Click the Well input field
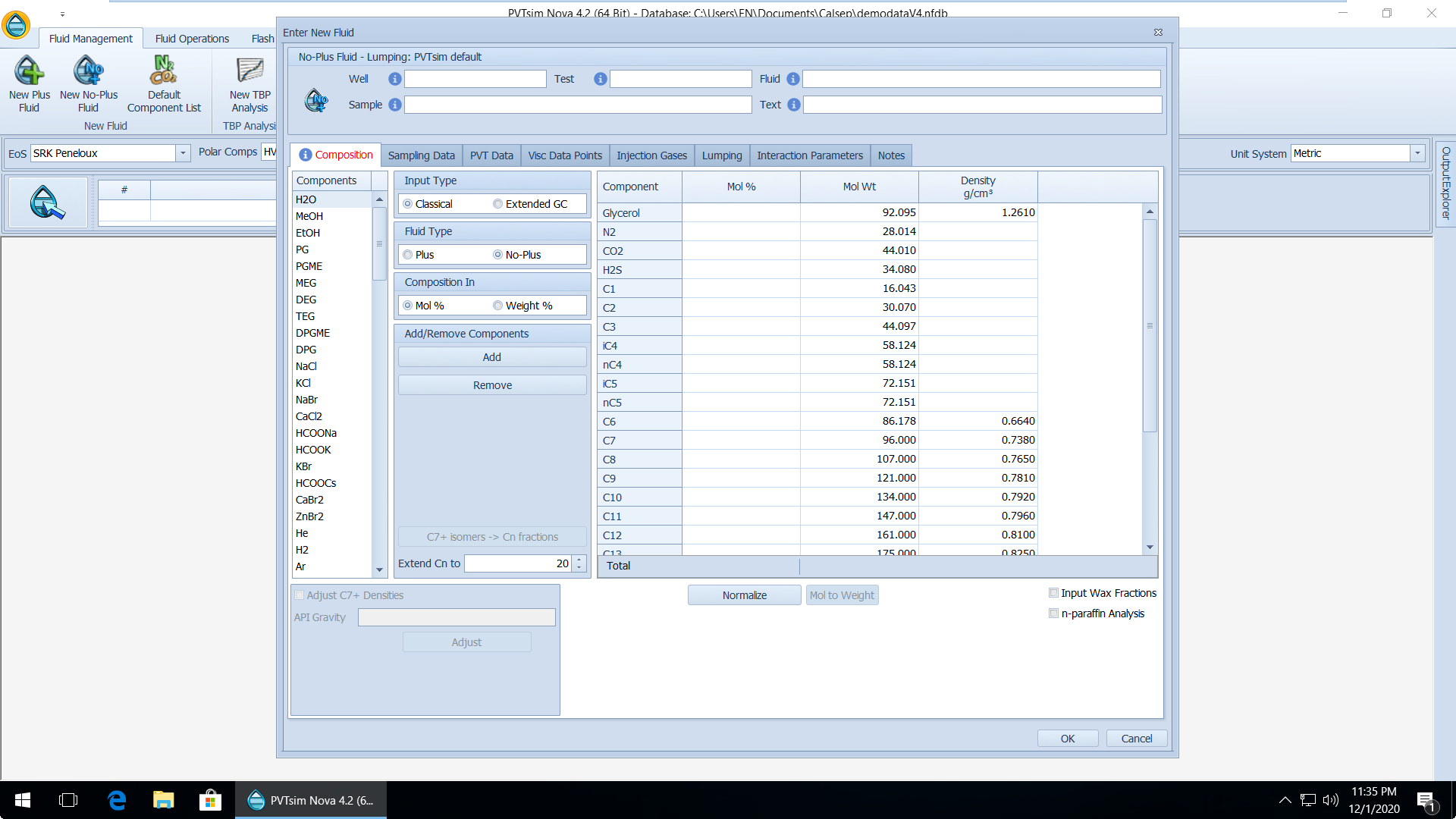The width and height of the screenshot is (1456, 819). click(x=475, y=79)
